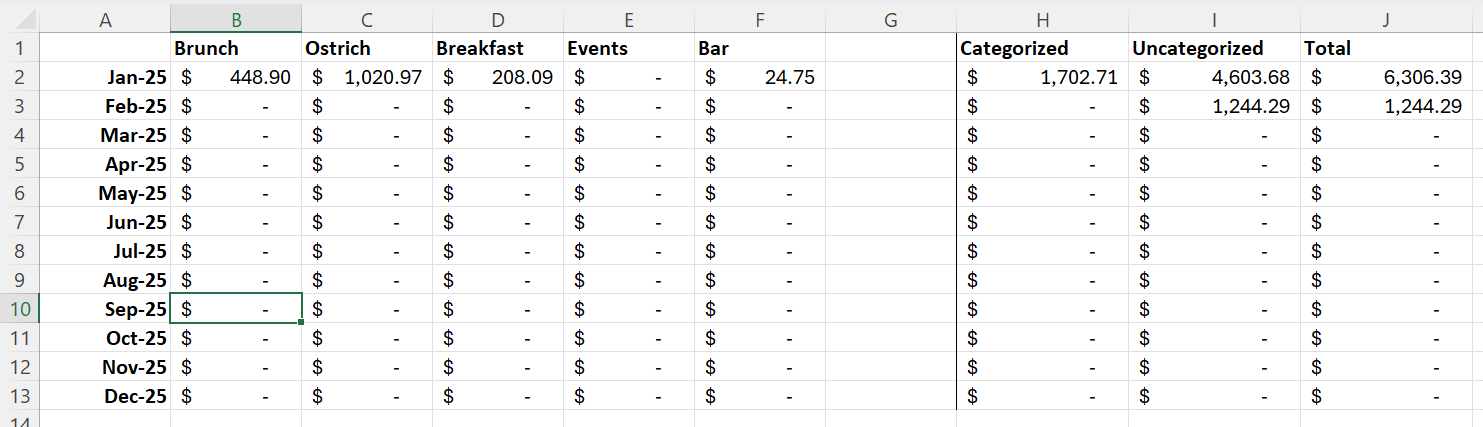The image size is (1483, 427).
Task: Select column E header
Action: tap(628, 19)
